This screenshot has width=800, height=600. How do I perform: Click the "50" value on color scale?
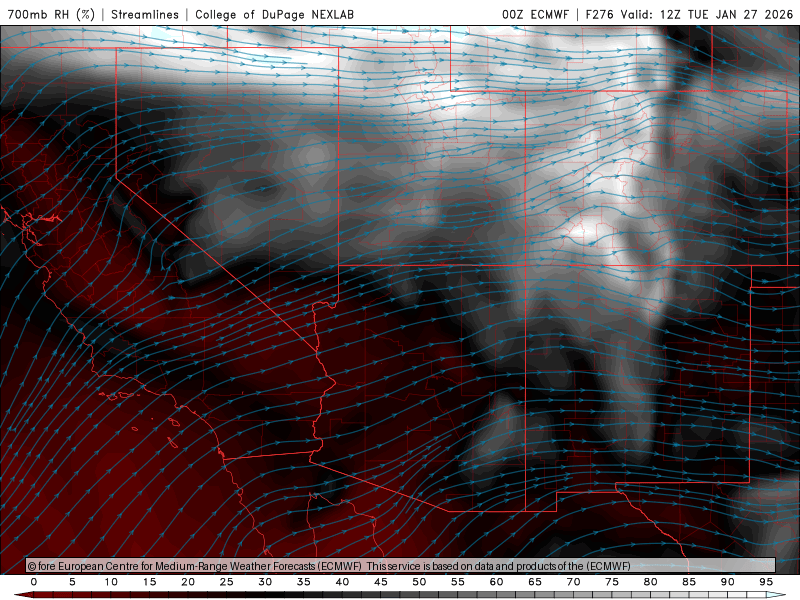point(419,582)
